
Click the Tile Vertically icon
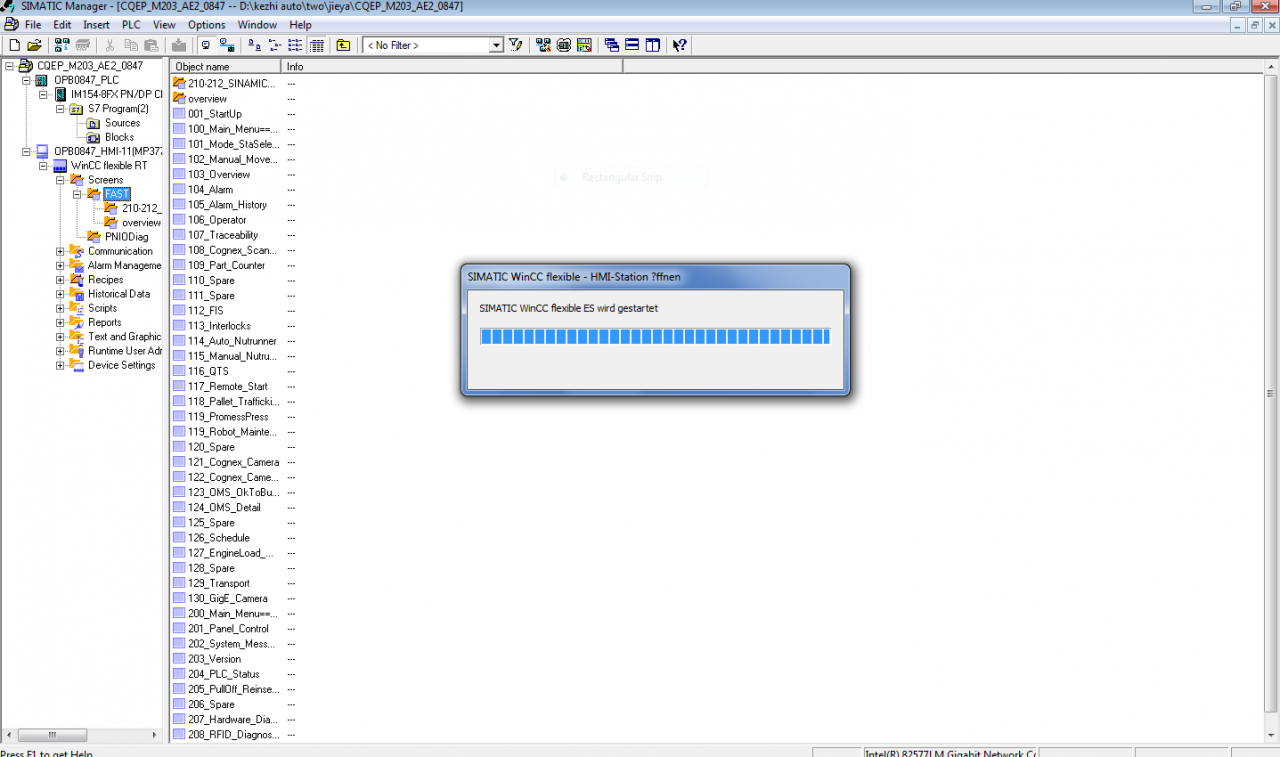click(653, 45)
